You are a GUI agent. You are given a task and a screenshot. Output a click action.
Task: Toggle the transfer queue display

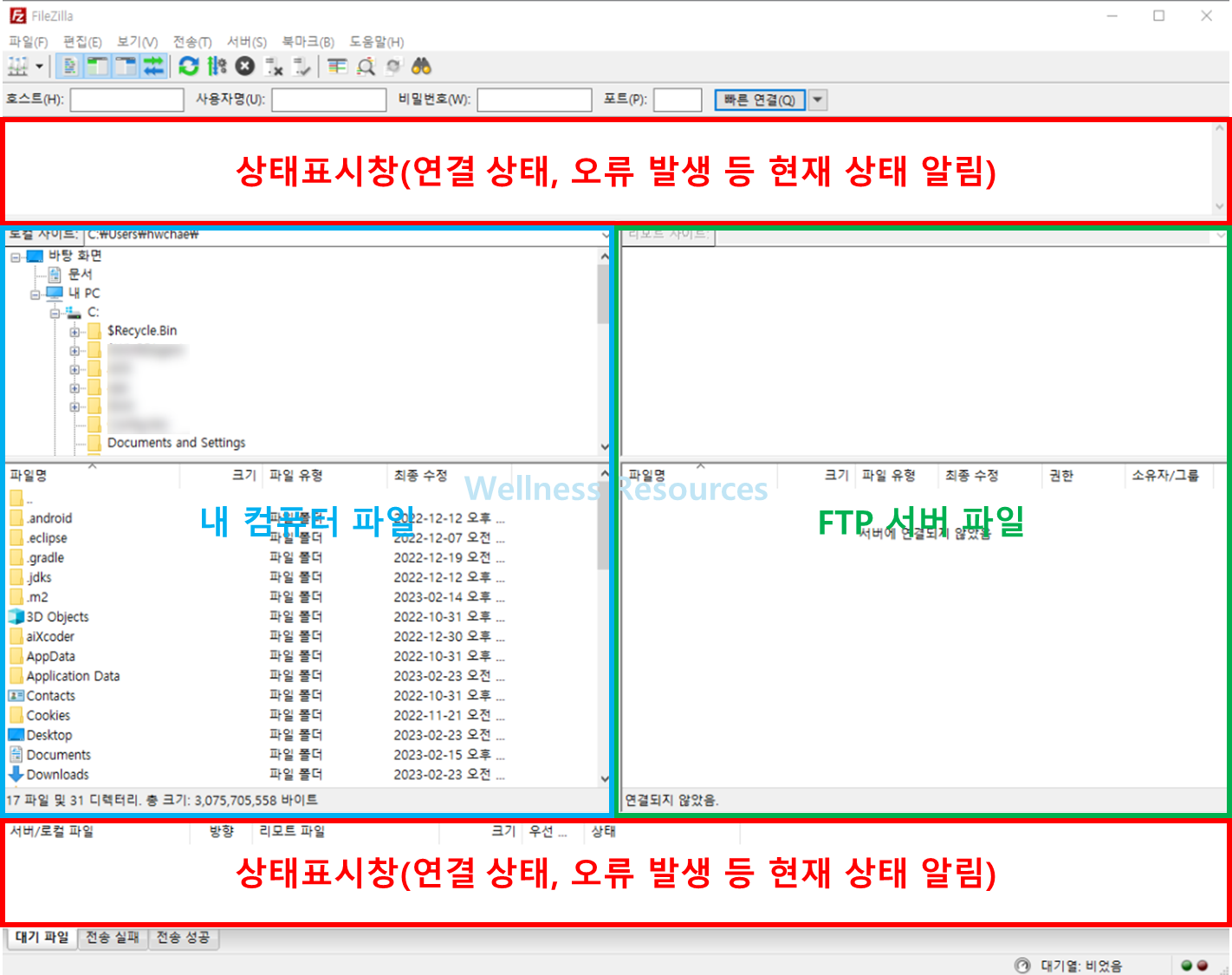[153, 67]
